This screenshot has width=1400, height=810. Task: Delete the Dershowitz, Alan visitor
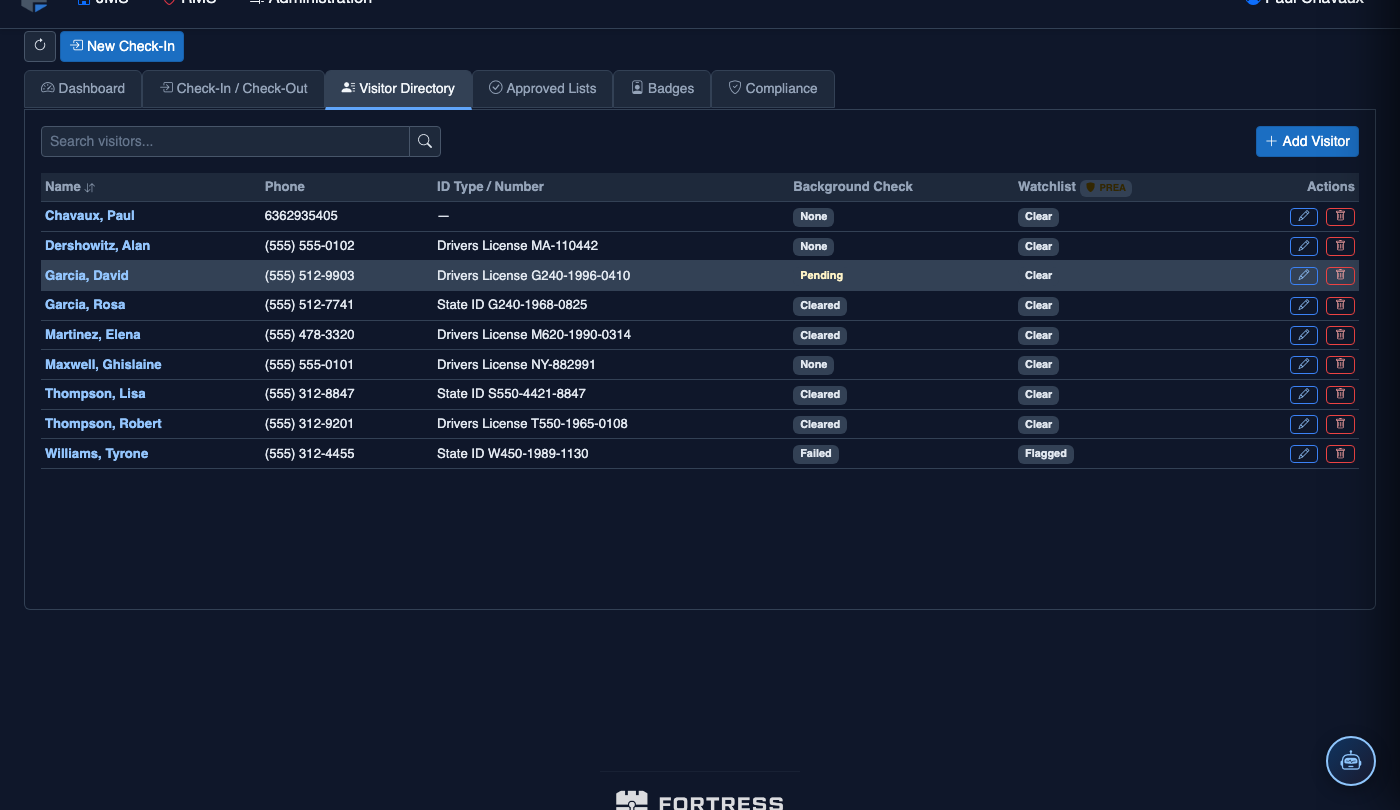click(x=1340, y=246)
